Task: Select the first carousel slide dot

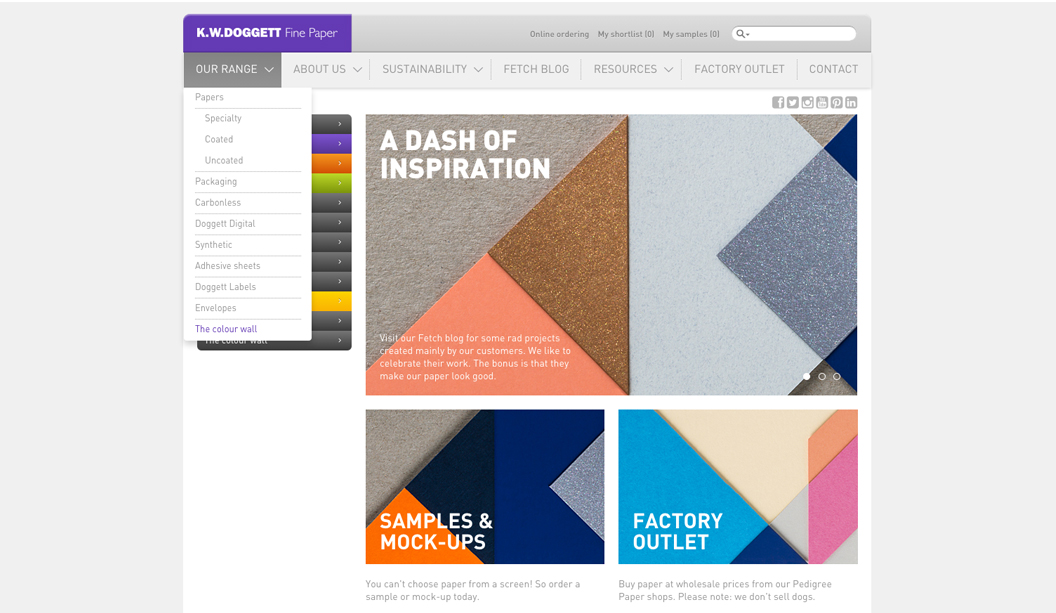Action: click(x=807, y=377)
